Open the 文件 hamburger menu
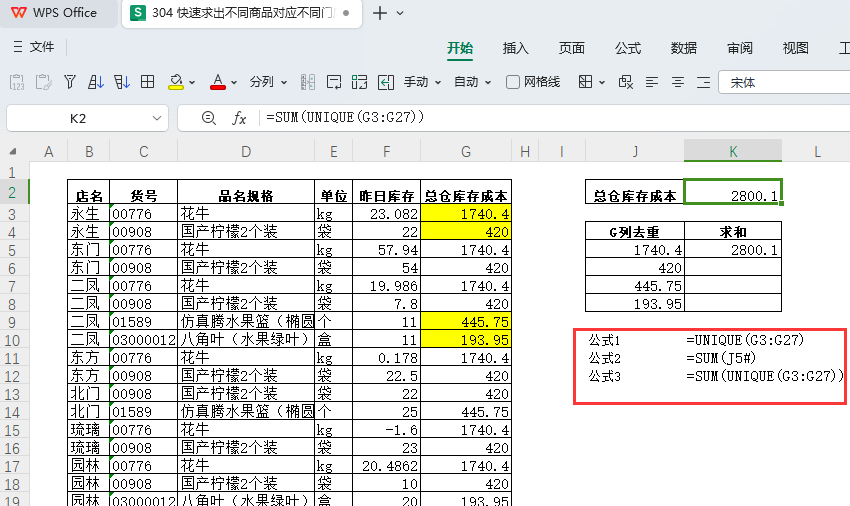 click(x=33, y=47)
